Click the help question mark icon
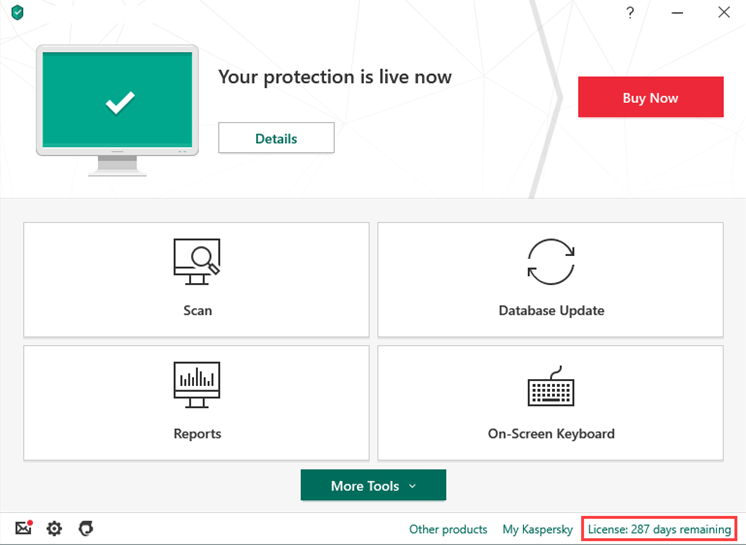This screenshot has width=746, height=545. (630, 12)
